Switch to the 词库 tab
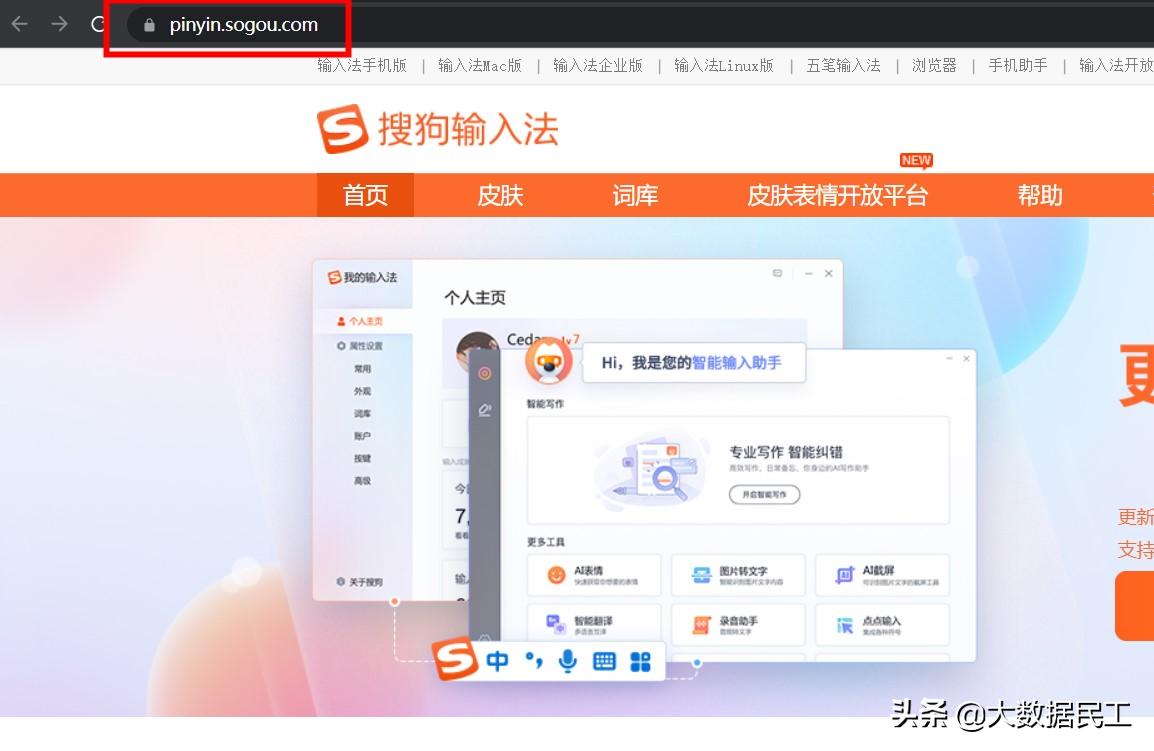This screenshot has height=751, width=1154. pyautogui.click(x=634, y=195)
